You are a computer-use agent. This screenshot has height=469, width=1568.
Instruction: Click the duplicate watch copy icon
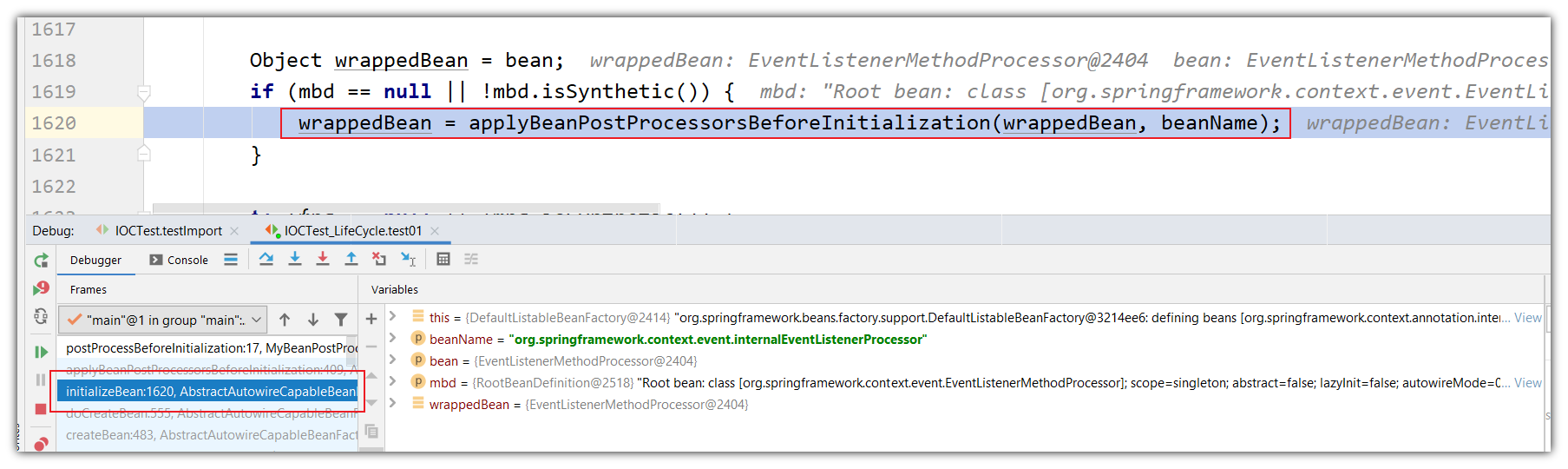point(371,431)
